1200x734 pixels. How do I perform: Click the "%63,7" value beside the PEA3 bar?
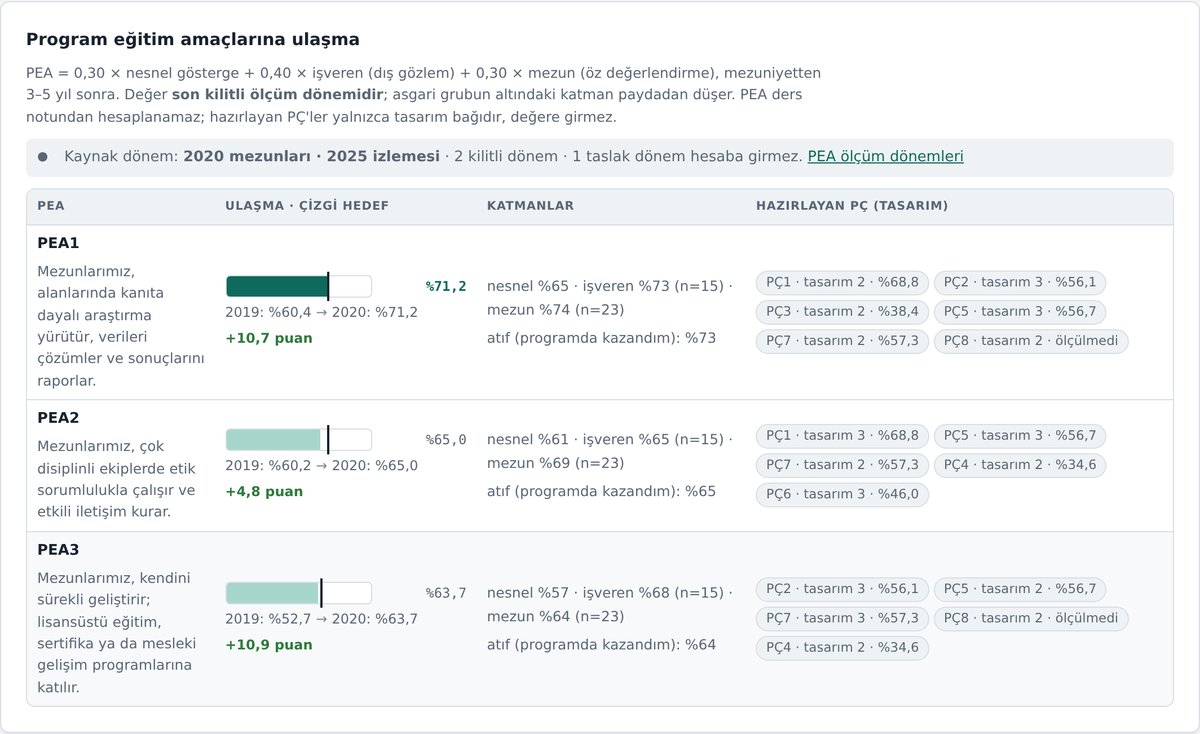pyautogui.click(x=446, y=592)
